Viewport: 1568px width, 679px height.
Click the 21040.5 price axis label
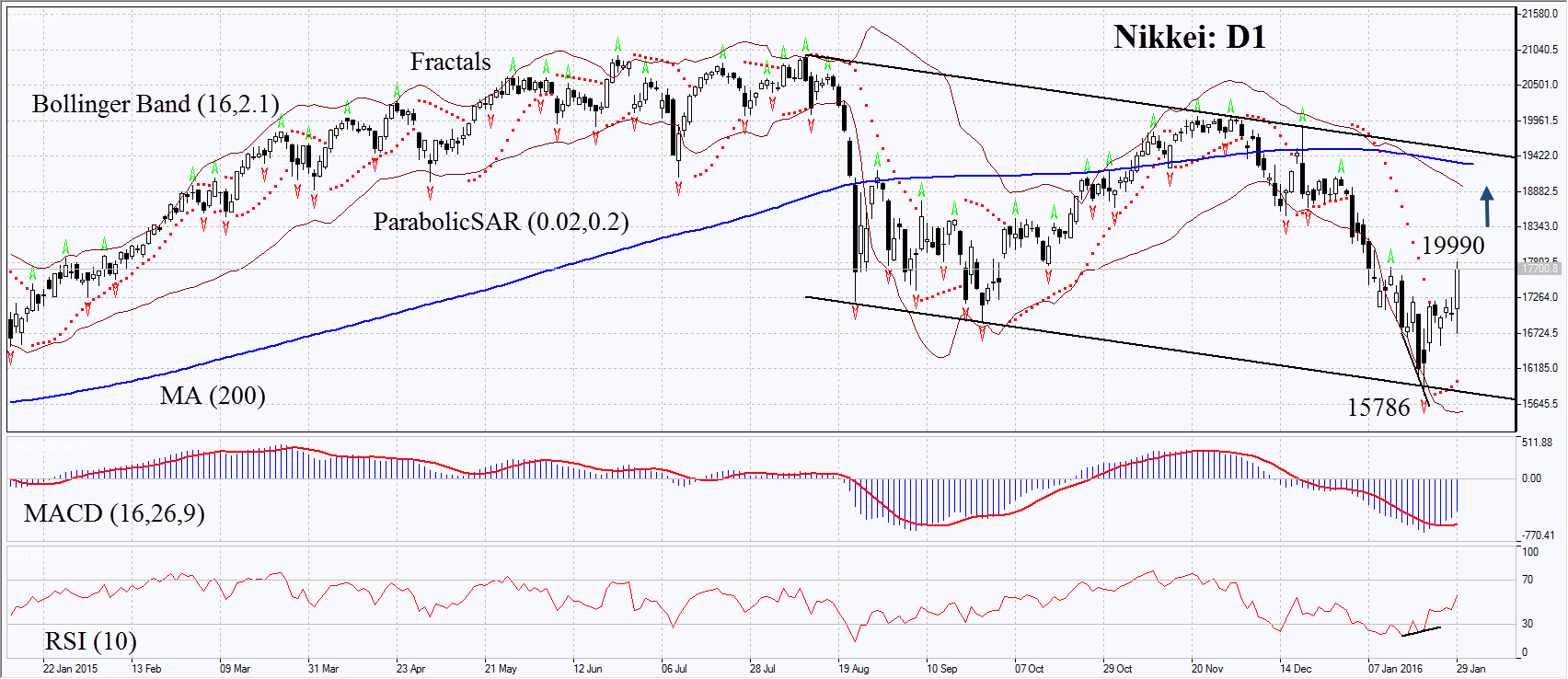coord(1539,50)
